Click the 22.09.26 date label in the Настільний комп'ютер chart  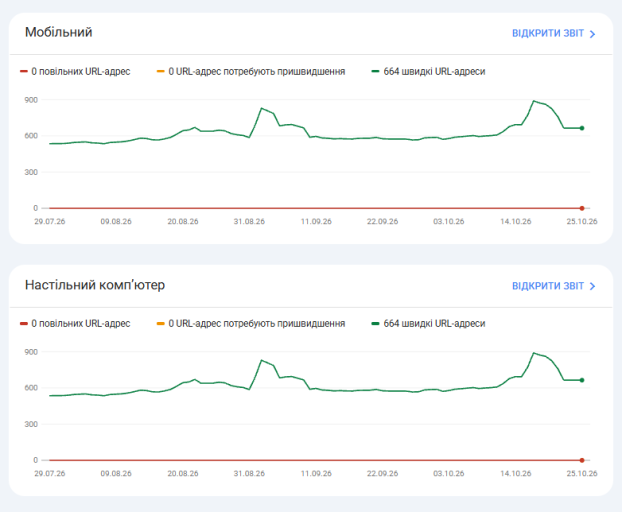[x=382, y=473]
